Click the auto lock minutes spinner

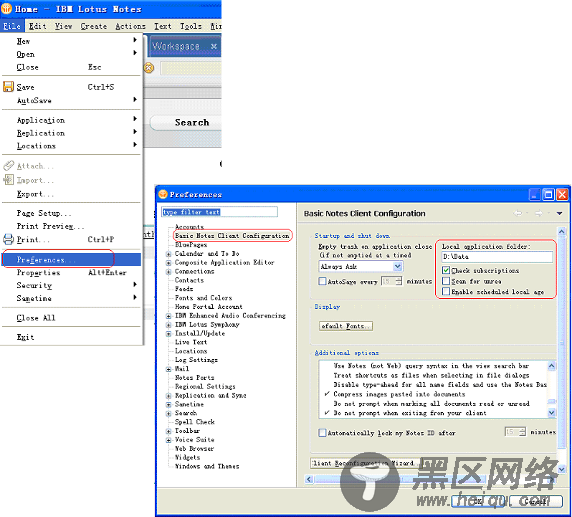(522, 432)
